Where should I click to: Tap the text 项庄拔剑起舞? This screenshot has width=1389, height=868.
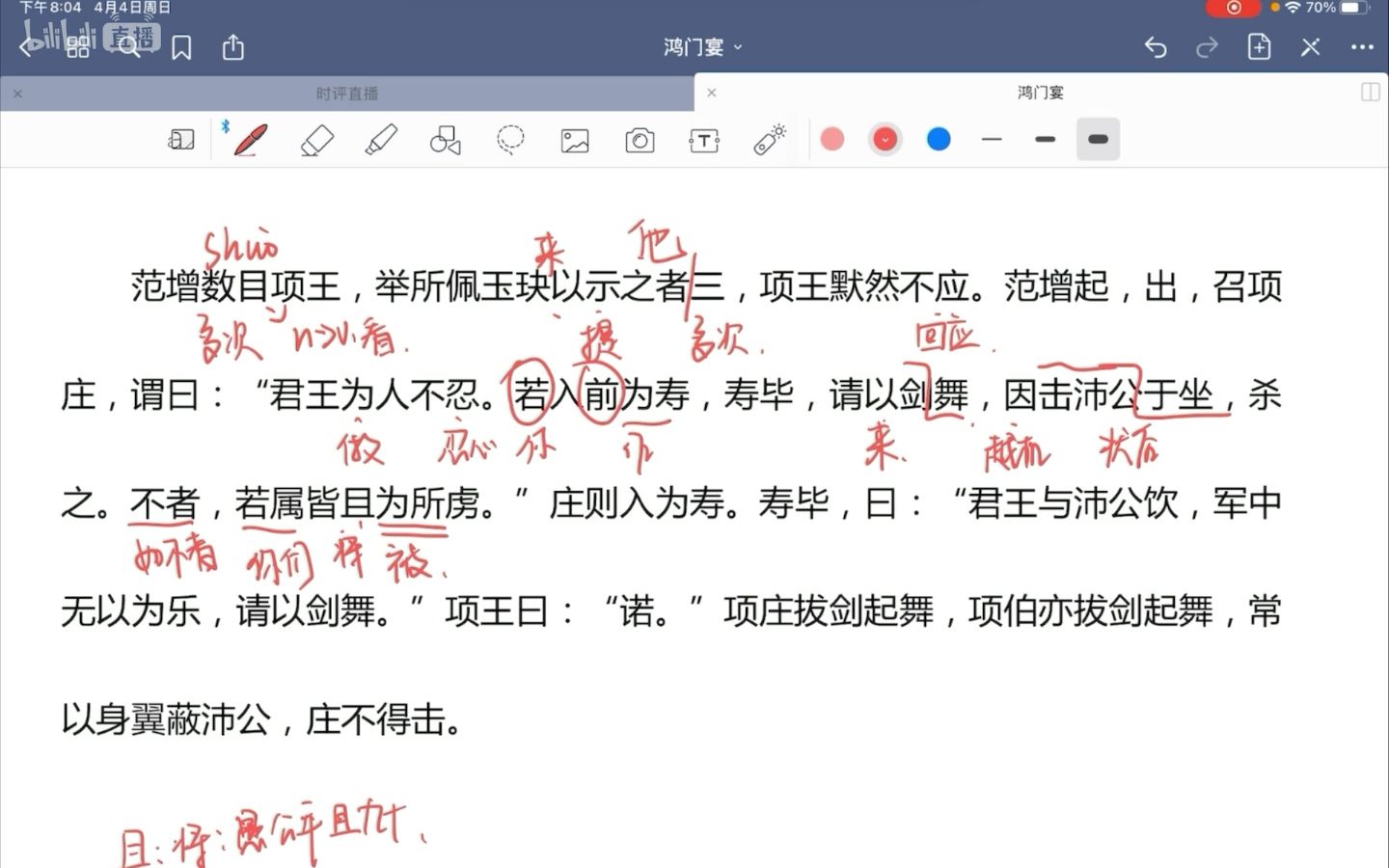click(829, 611)
